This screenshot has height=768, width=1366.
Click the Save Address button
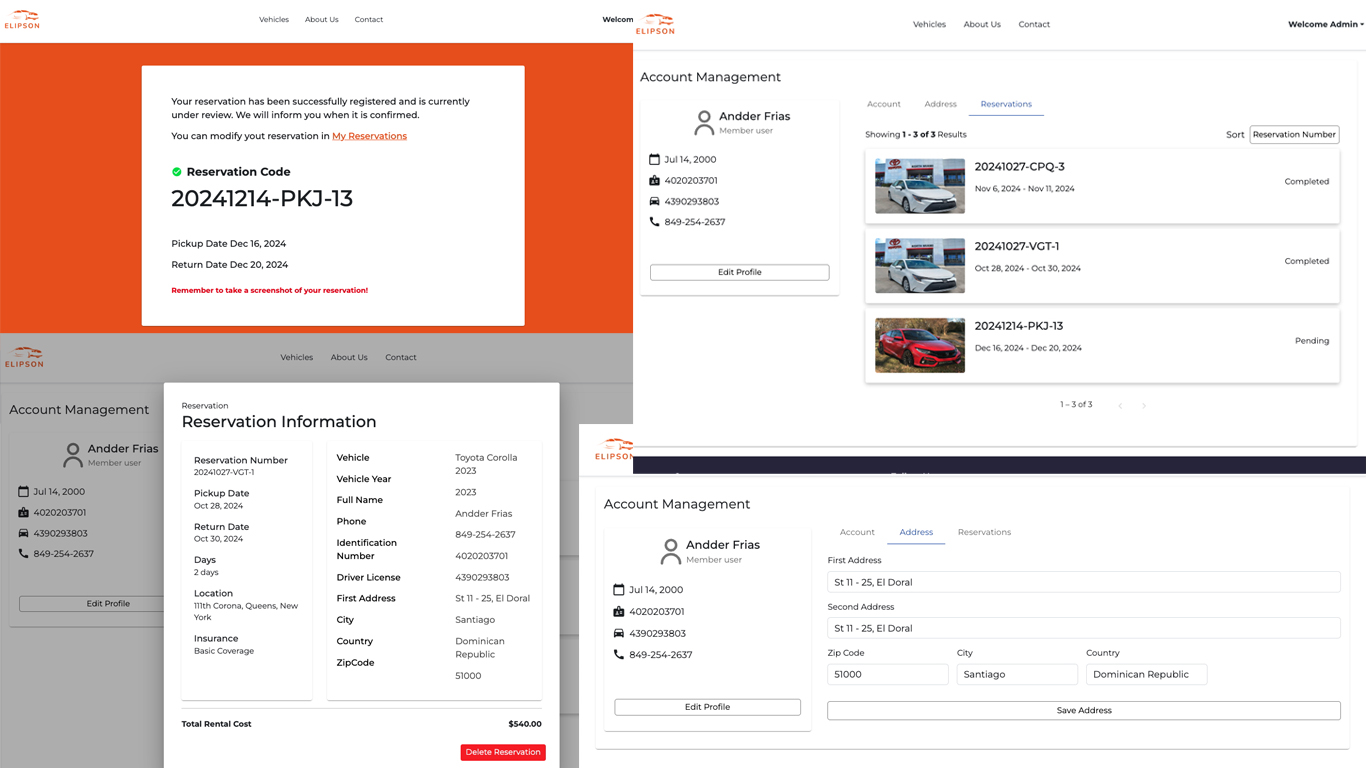1084,711
